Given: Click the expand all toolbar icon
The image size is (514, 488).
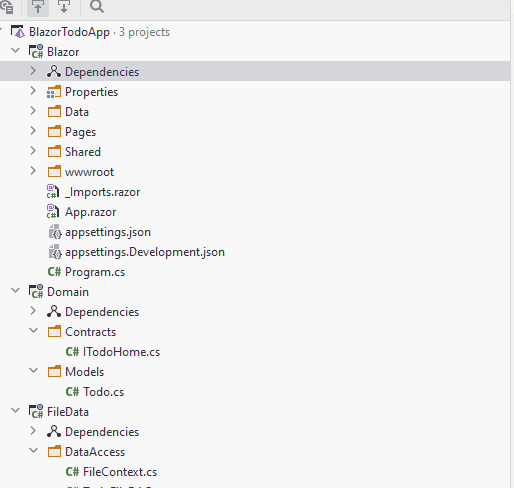Looking at the screenshot, I should click(x=64, y=6).
